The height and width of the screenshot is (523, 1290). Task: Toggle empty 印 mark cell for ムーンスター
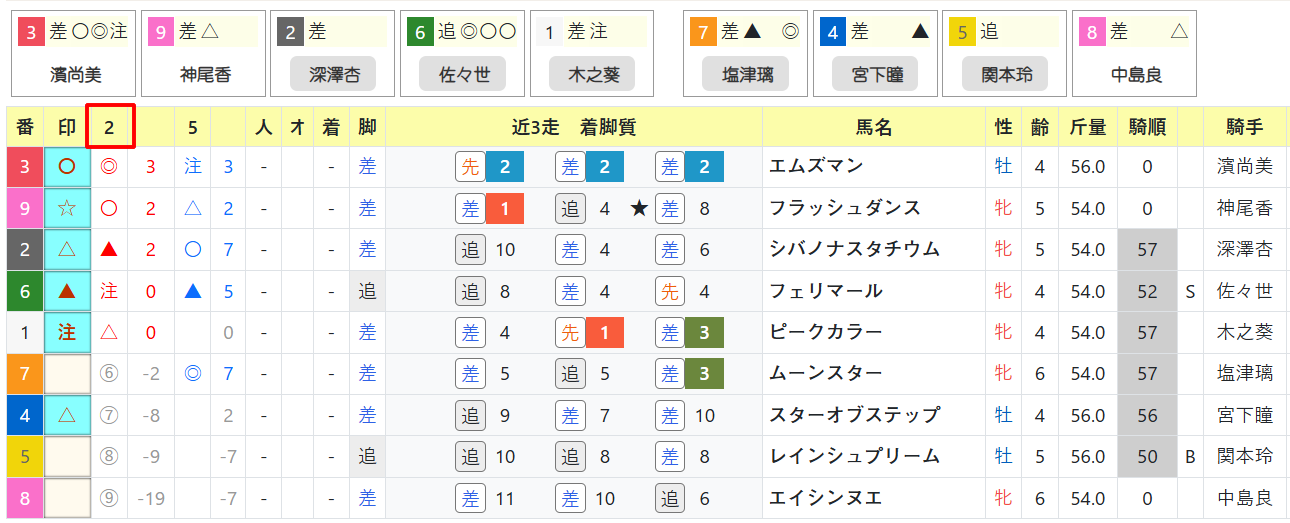pos(67,374)
